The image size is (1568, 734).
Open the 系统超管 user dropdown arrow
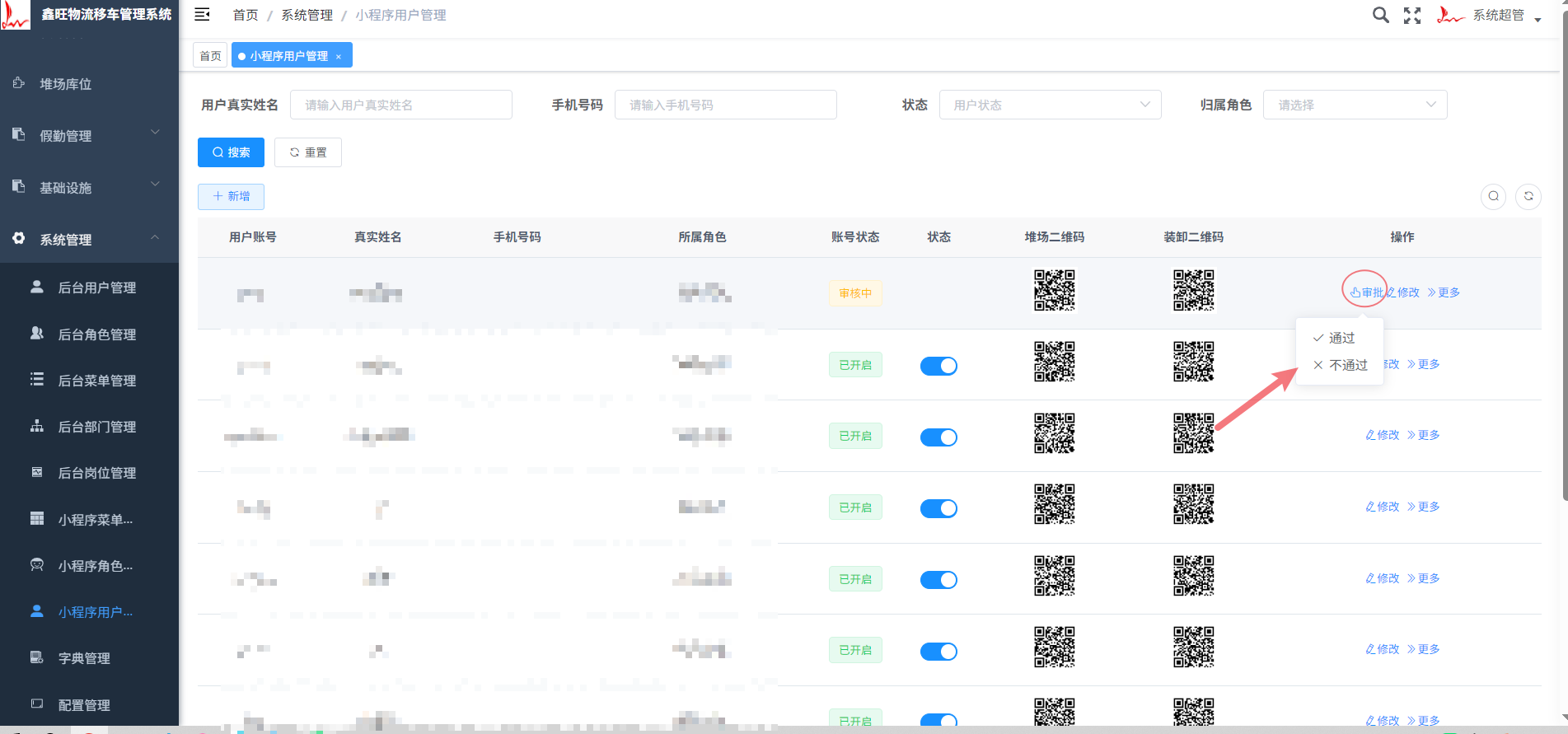click(1538, 20)
